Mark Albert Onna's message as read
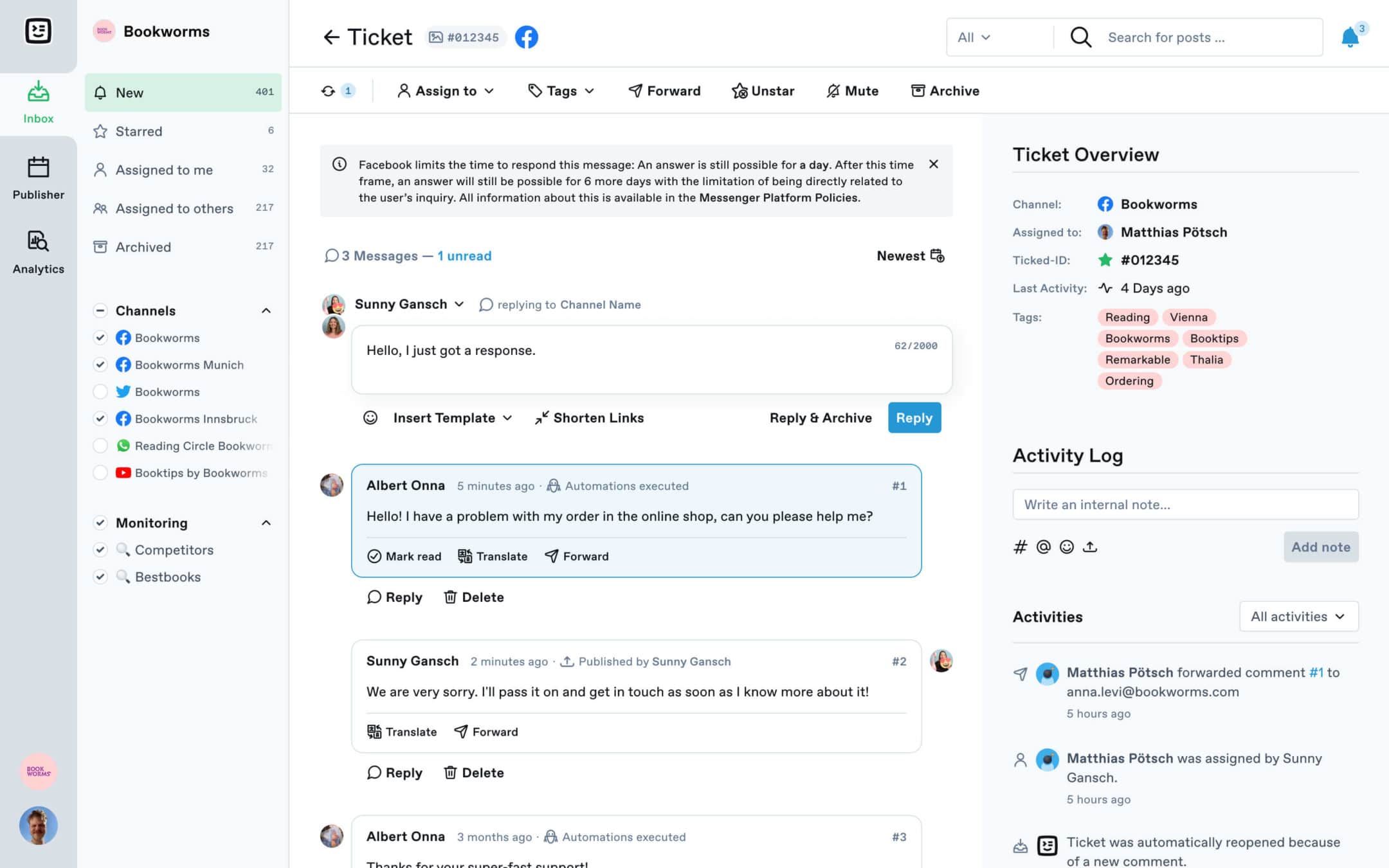Image resolution: width=1389 pixels, height=868 pixels. click(x=404, y=556)
